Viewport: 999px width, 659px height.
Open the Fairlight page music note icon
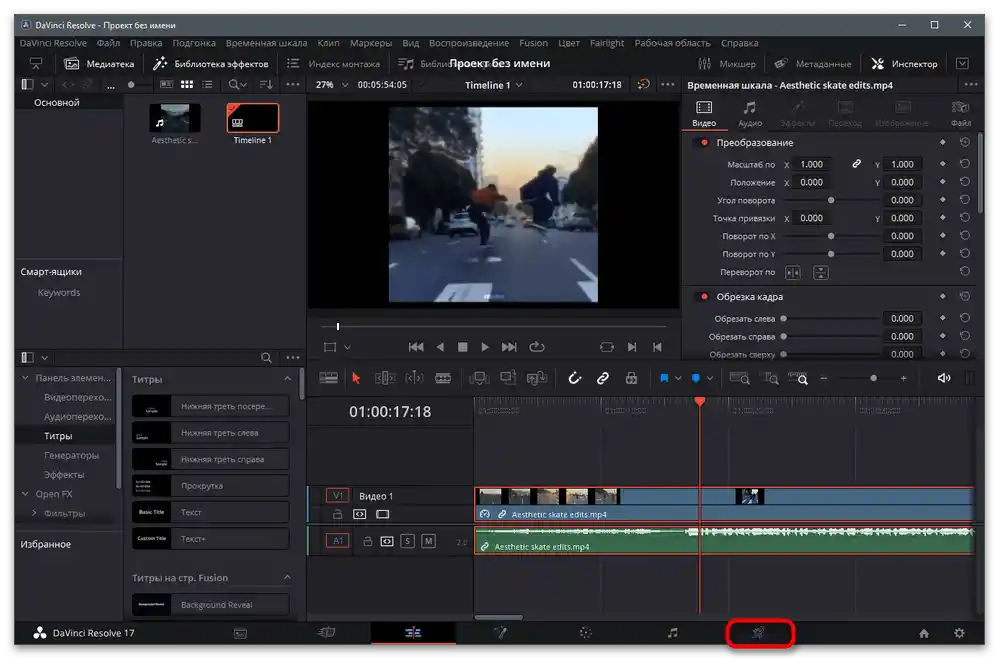[x=672, y=633]
